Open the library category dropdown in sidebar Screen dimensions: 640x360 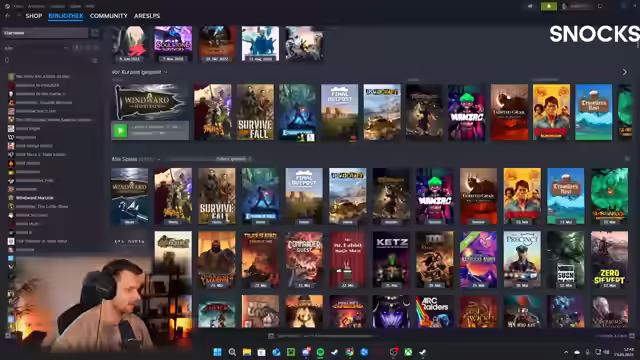click(x=36, y=48)
